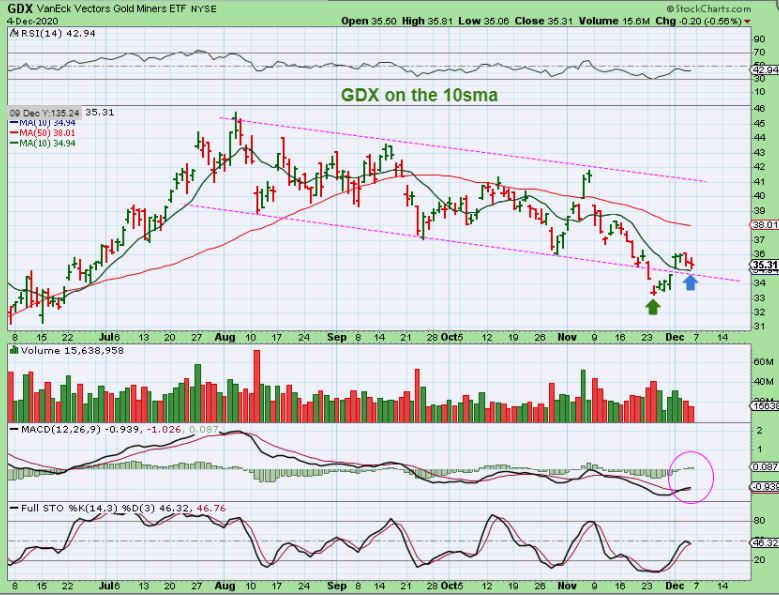Click the 'Low 35.06' value
The width and height of the screenshot is (779, 595).
tap(483, 21)
